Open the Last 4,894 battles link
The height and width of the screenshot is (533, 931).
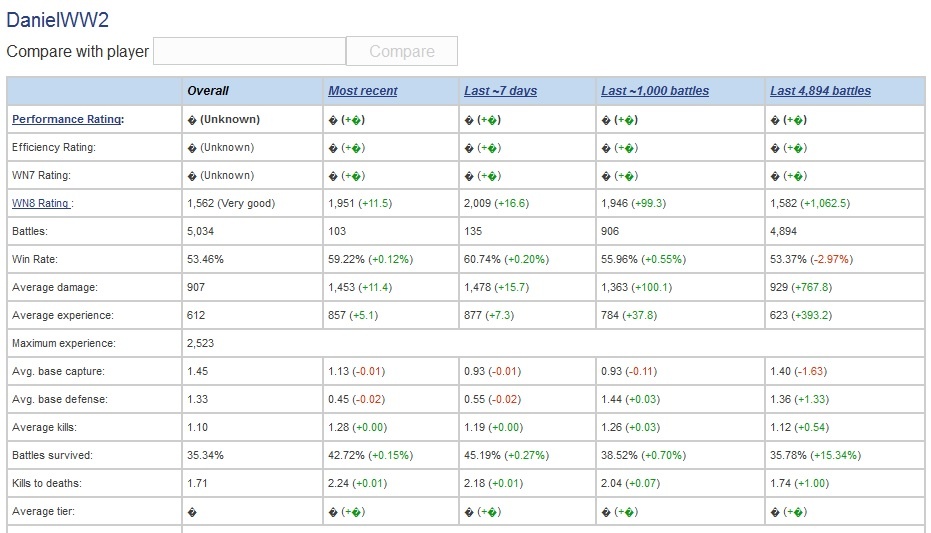820,91
